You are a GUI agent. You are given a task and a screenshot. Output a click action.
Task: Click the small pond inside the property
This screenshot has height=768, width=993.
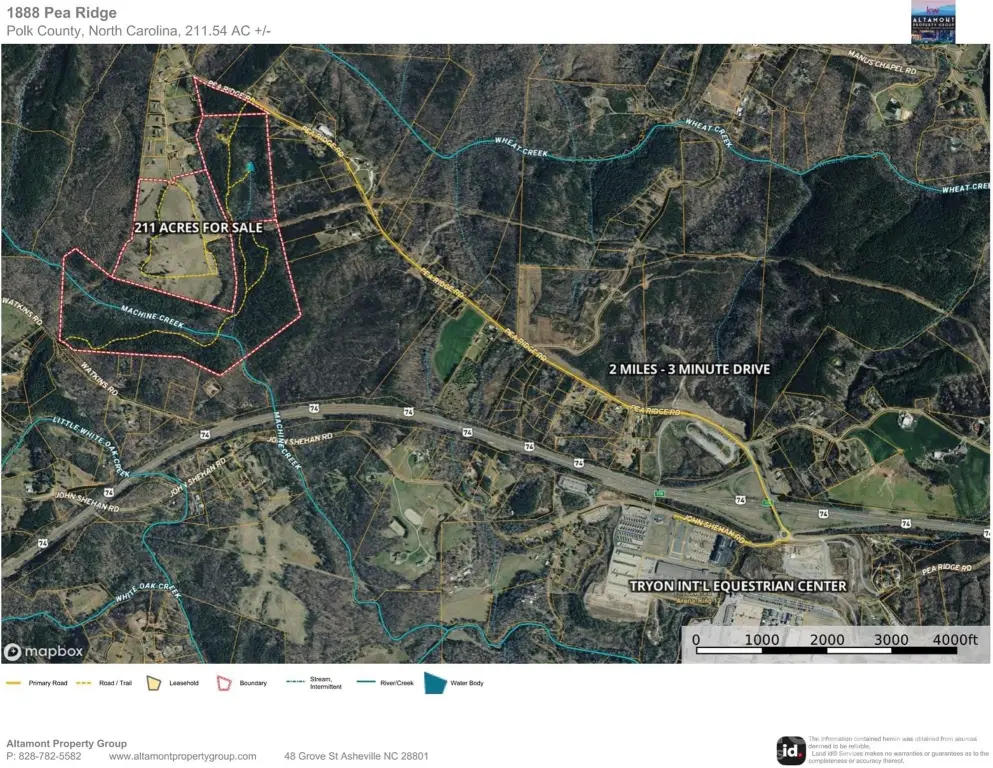tap(250, 167)
